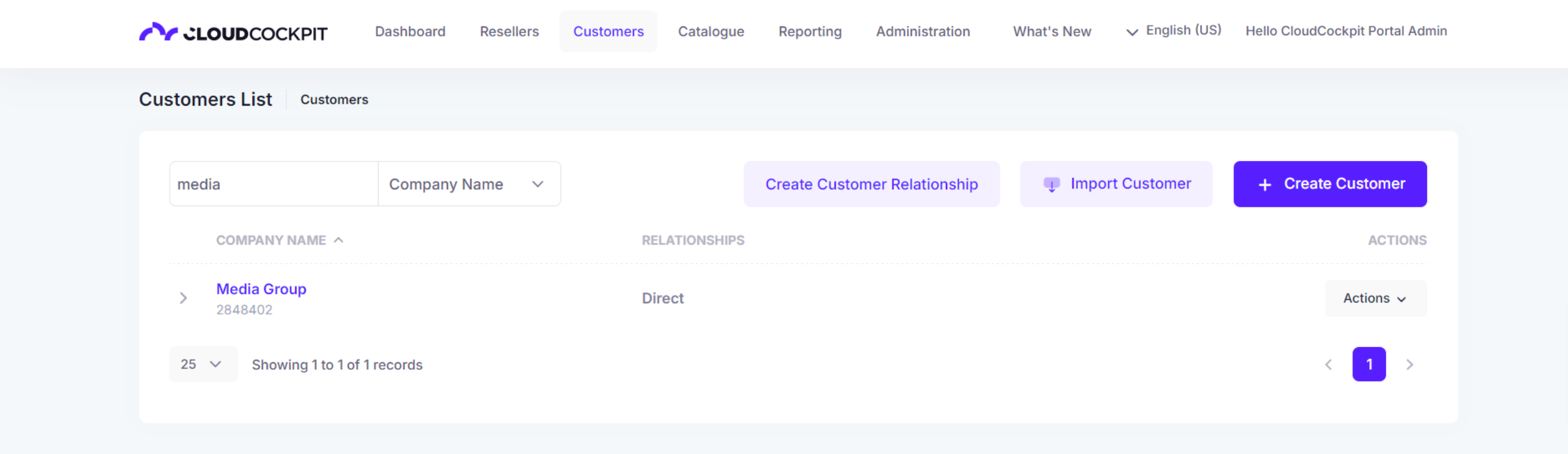
Task: Click the Import Customer button
Action: point(1116,184)
